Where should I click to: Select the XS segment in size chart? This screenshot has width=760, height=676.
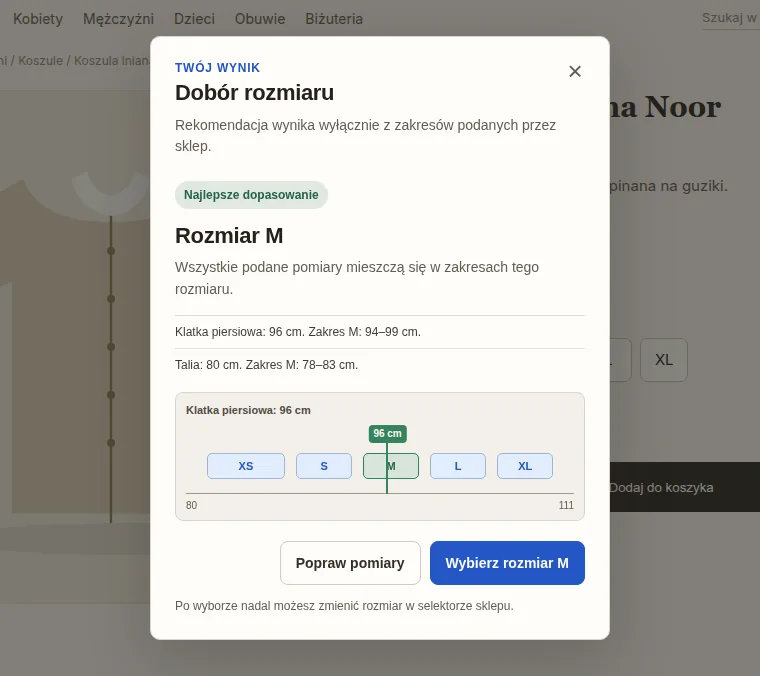246,466
